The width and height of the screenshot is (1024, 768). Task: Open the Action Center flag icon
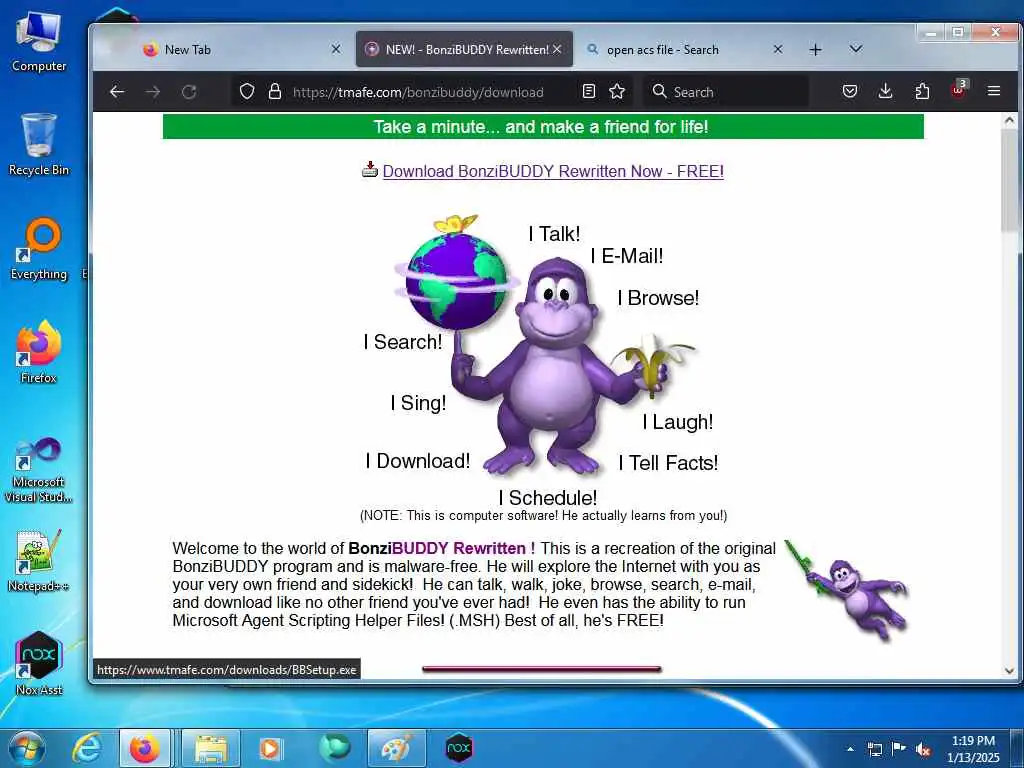coord(899,748)
